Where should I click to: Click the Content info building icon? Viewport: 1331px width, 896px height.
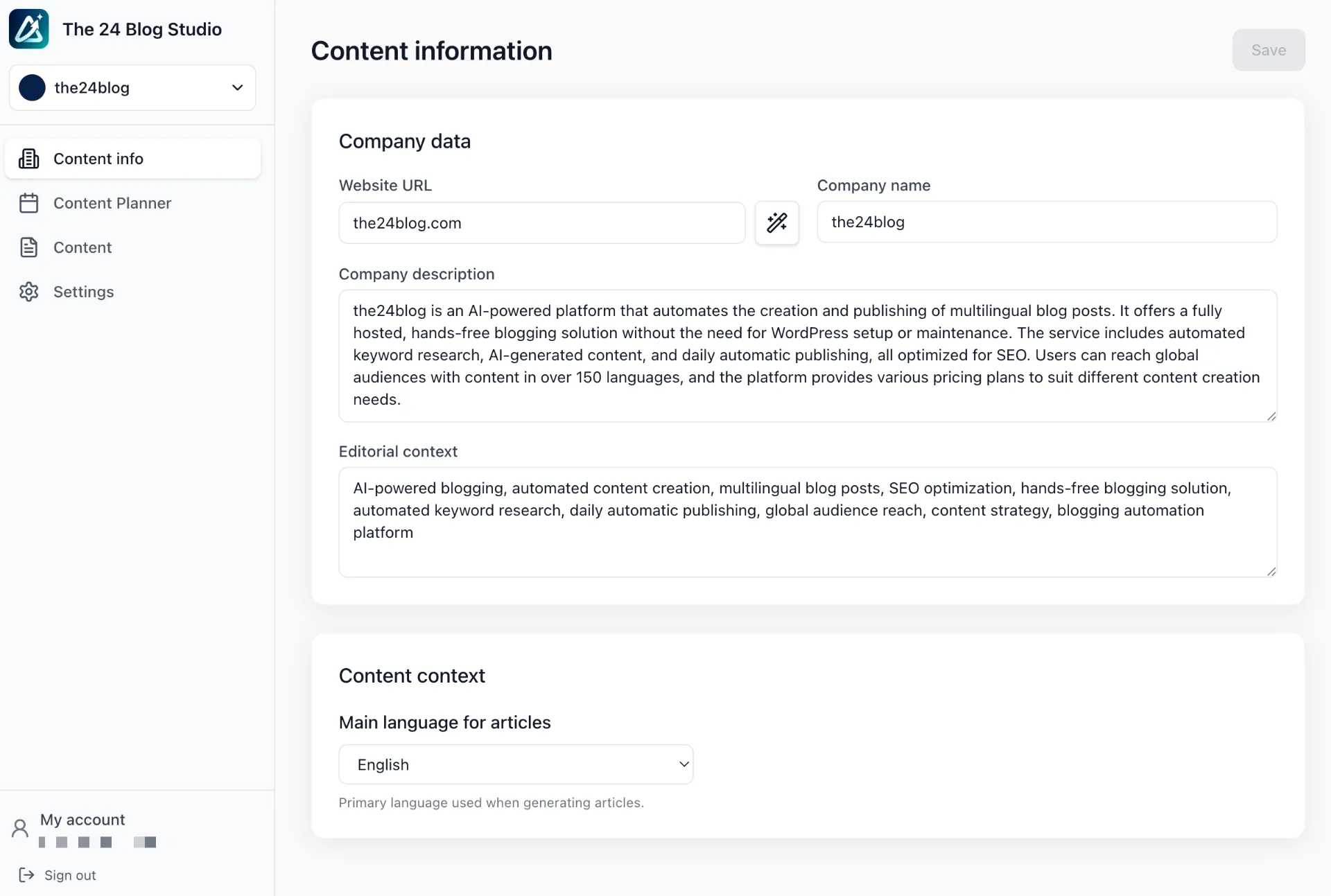[x=28, y=159]
